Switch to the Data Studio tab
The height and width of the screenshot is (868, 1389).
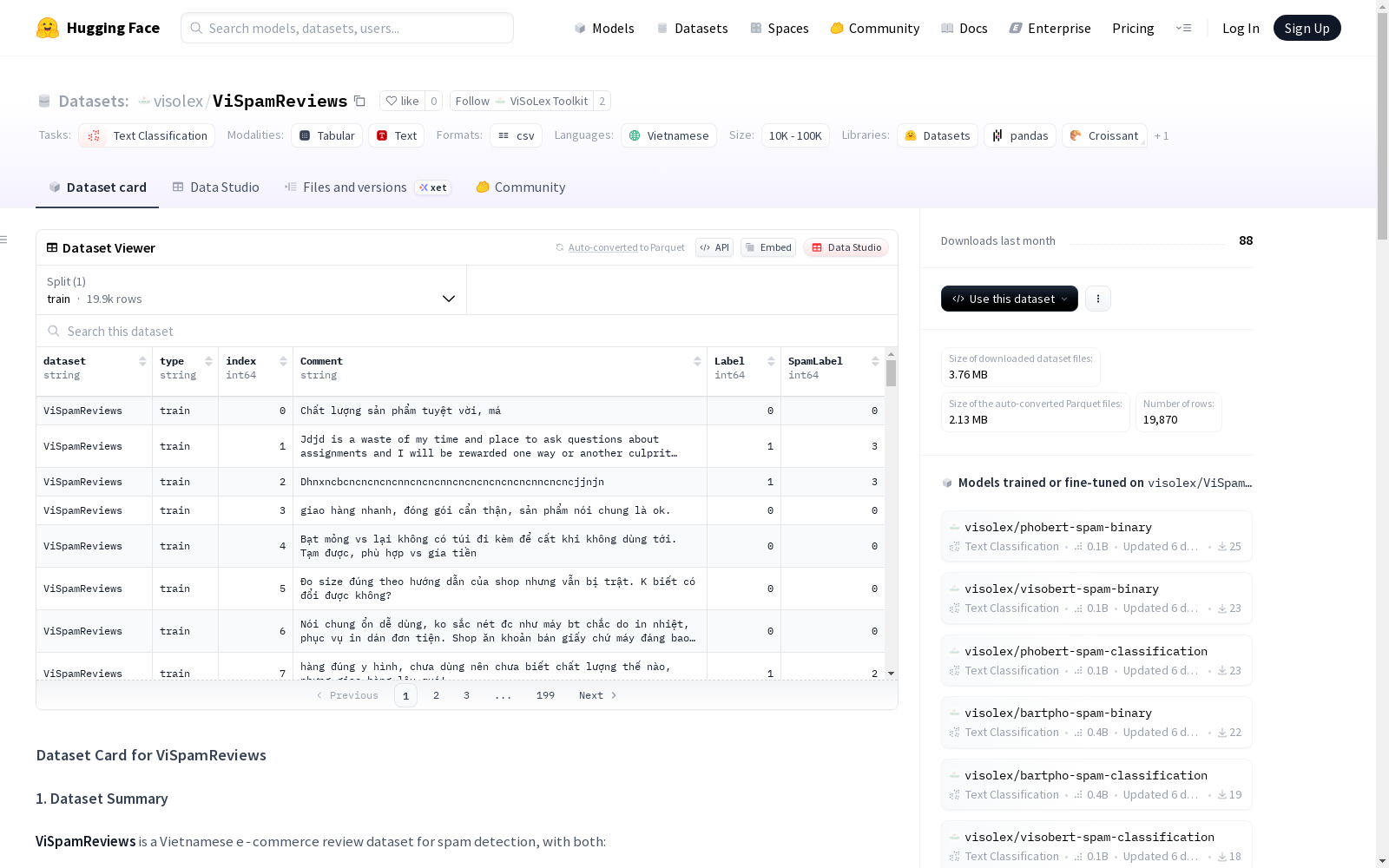click(215, 187)
